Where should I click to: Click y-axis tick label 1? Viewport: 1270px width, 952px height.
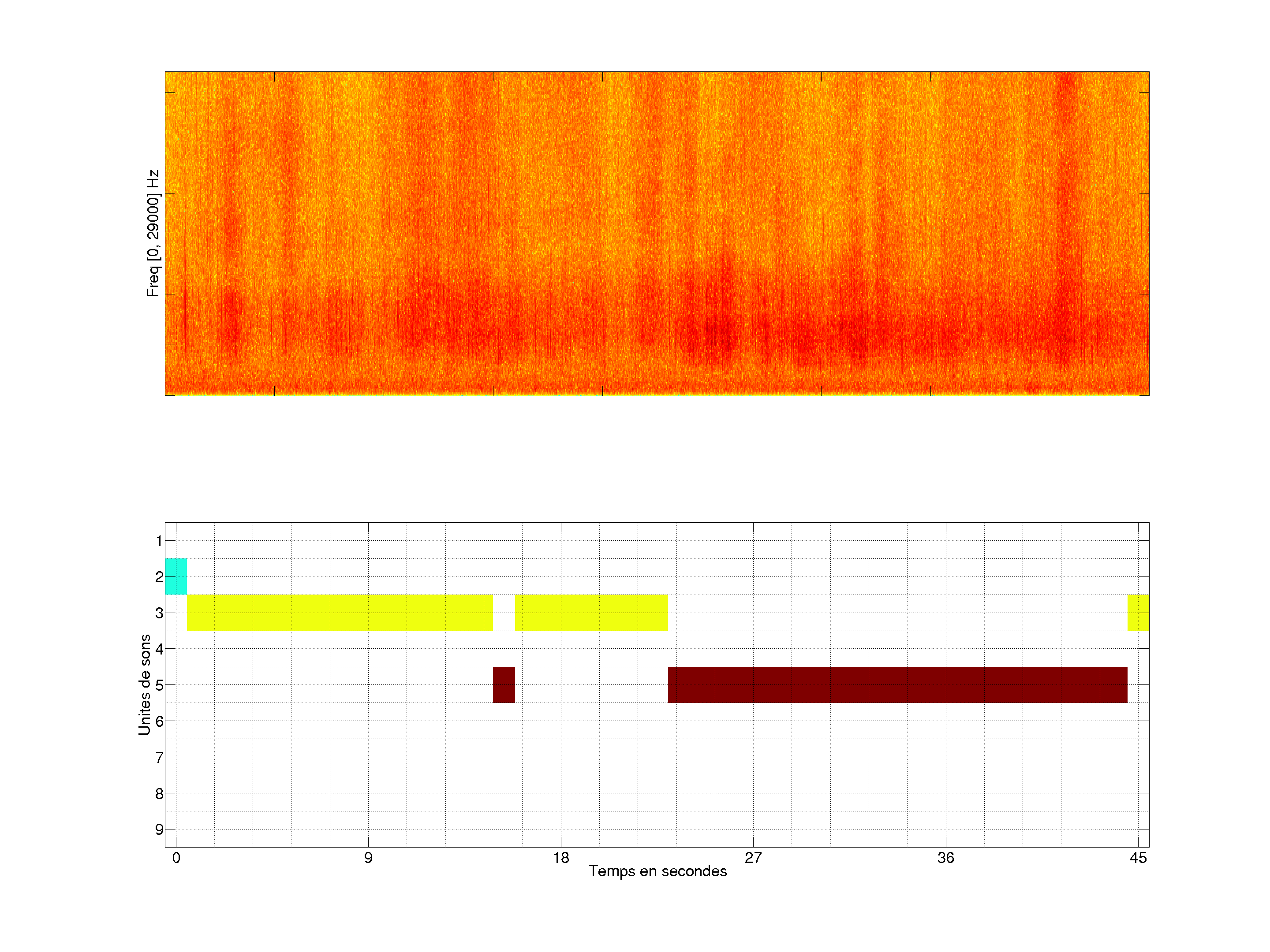click(159, 540)
